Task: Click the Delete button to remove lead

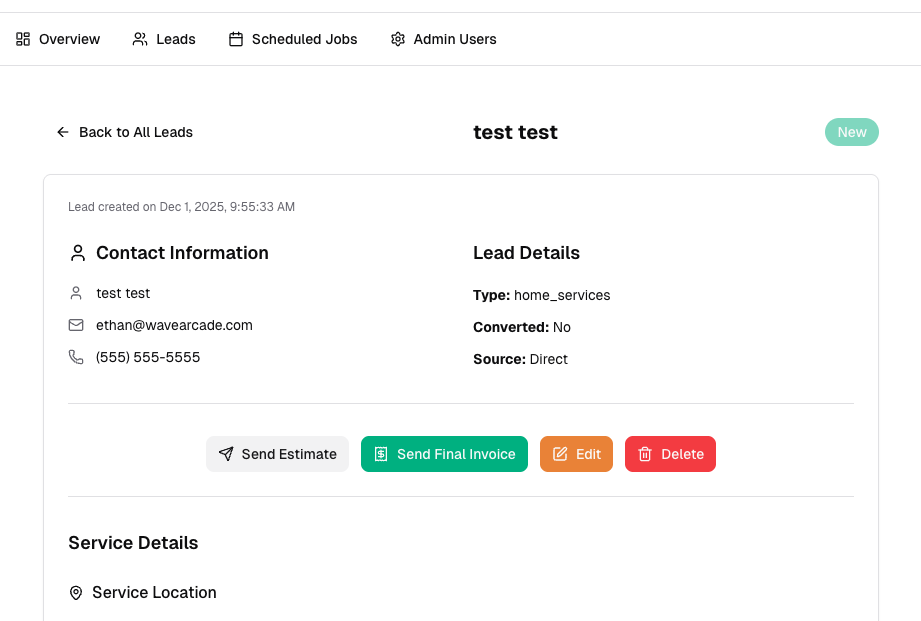Action: (x=670, y=454)
